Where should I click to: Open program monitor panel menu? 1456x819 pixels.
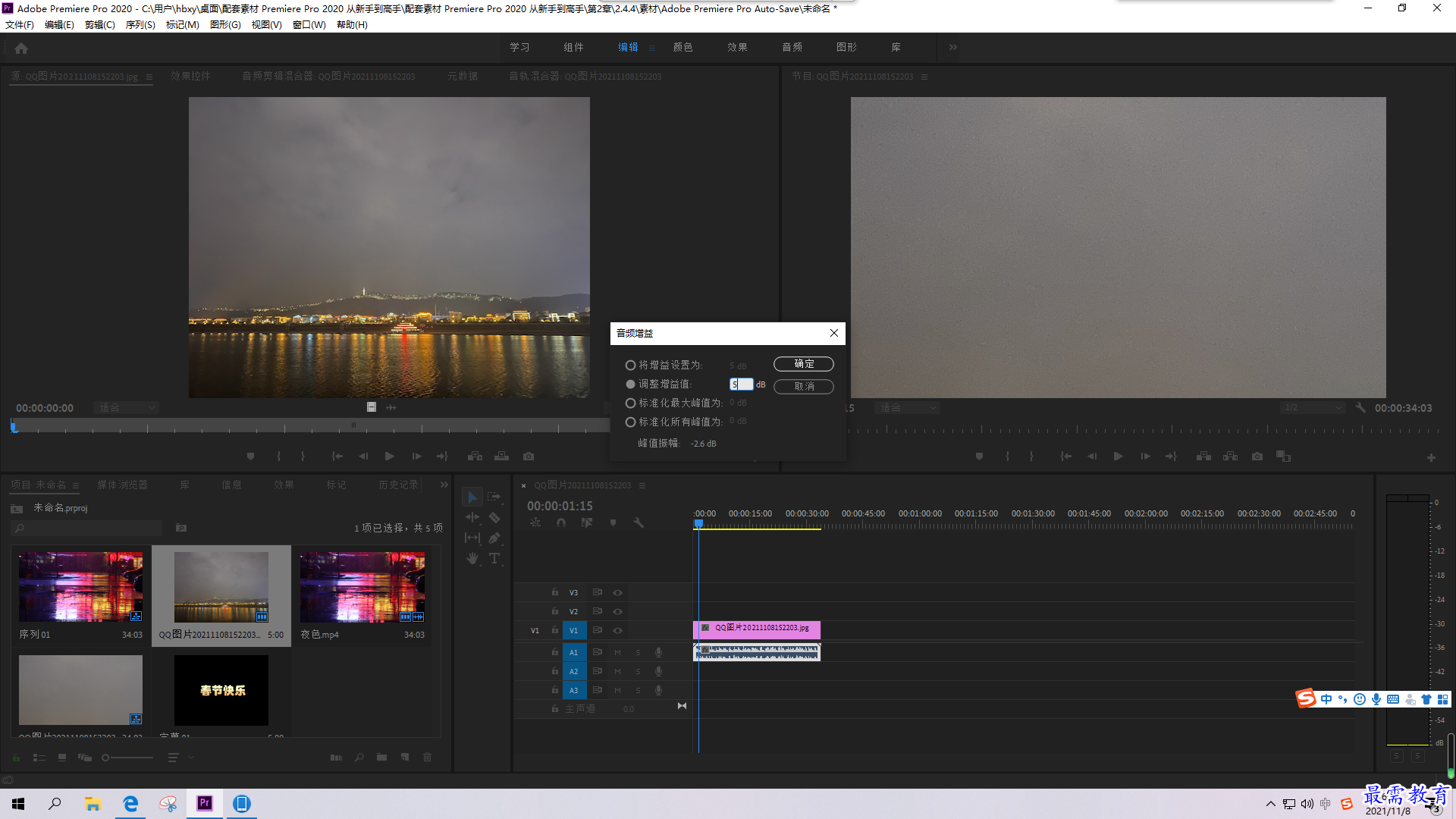pos(924,77)
